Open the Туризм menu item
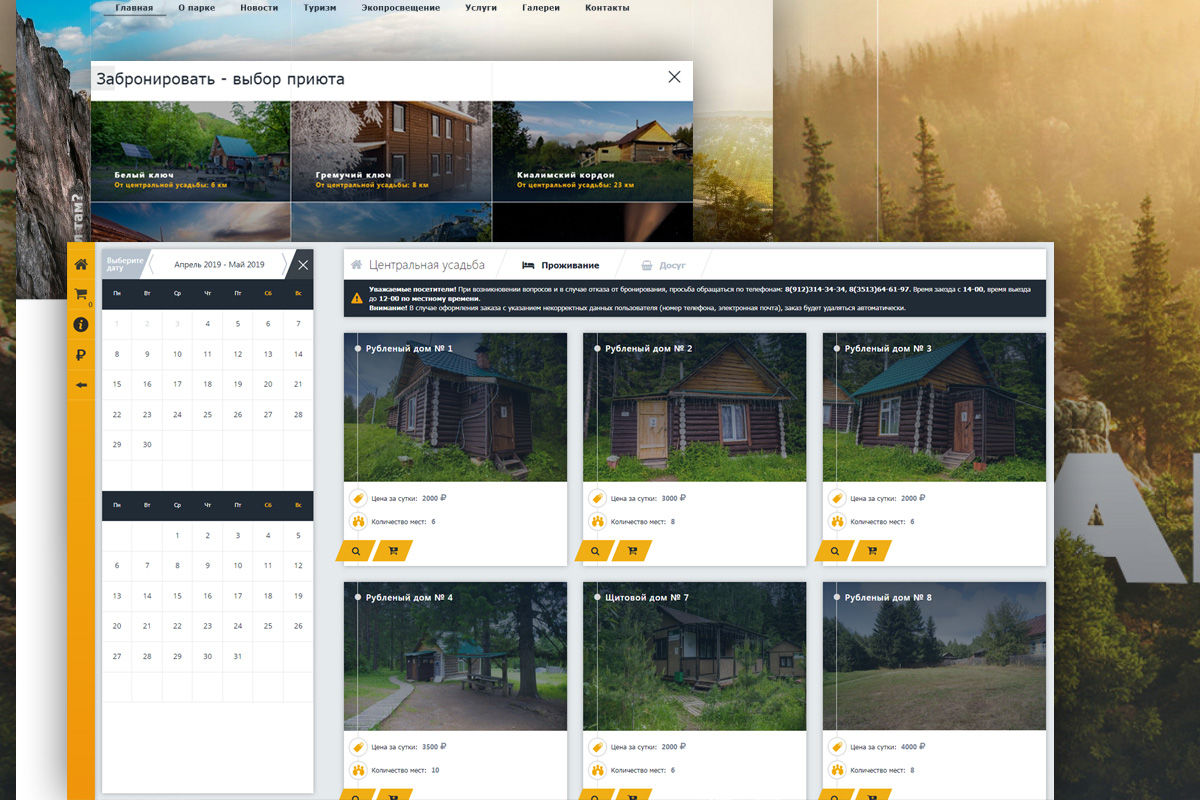 [319, 8]
